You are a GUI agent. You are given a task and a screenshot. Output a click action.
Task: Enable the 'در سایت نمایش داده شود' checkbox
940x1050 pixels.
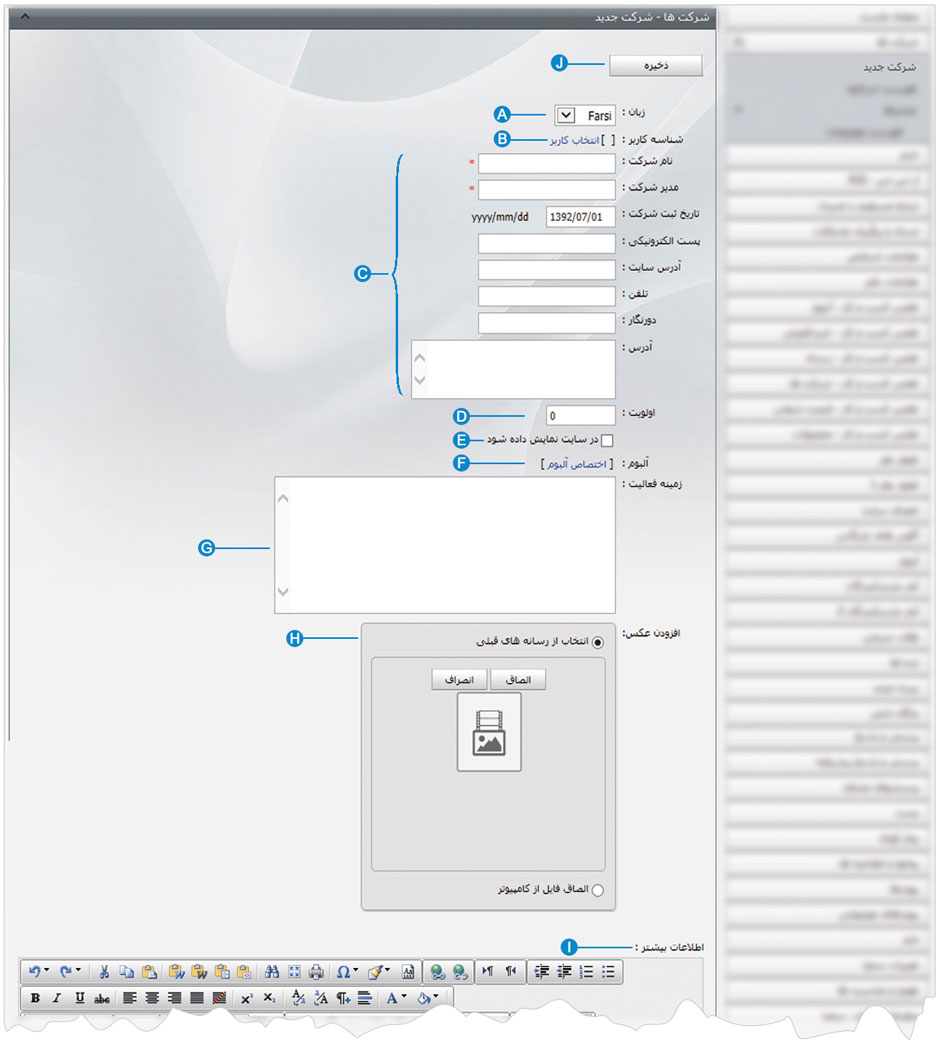tap(607, 440)
